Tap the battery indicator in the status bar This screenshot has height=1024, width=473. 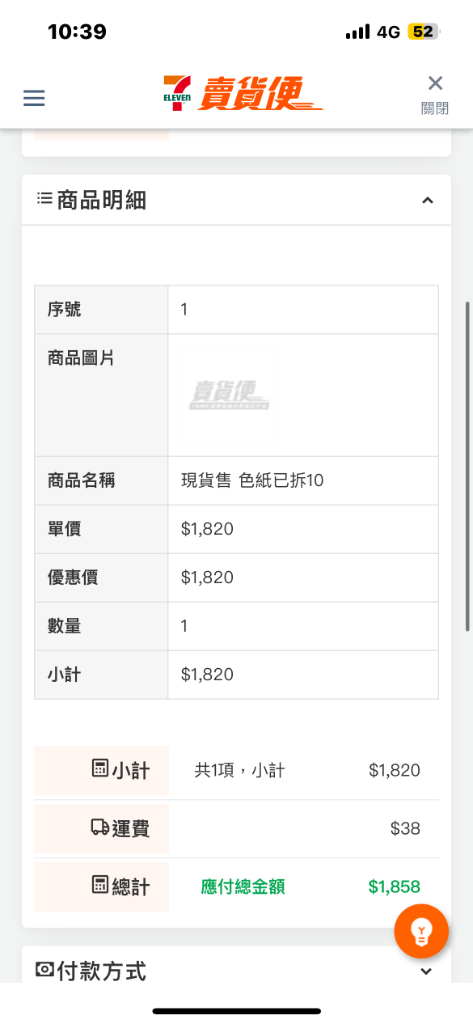click(425, 32)
